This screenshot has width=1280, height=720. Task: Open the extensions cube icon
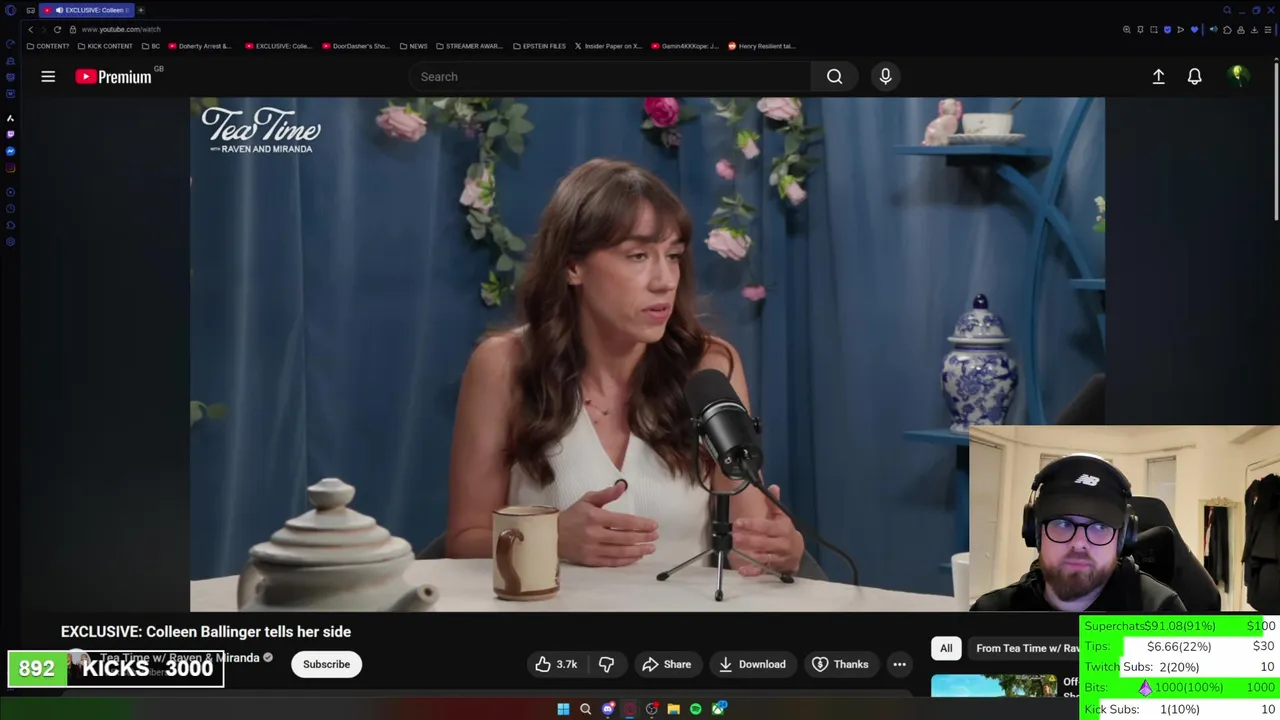point(1227,29)
